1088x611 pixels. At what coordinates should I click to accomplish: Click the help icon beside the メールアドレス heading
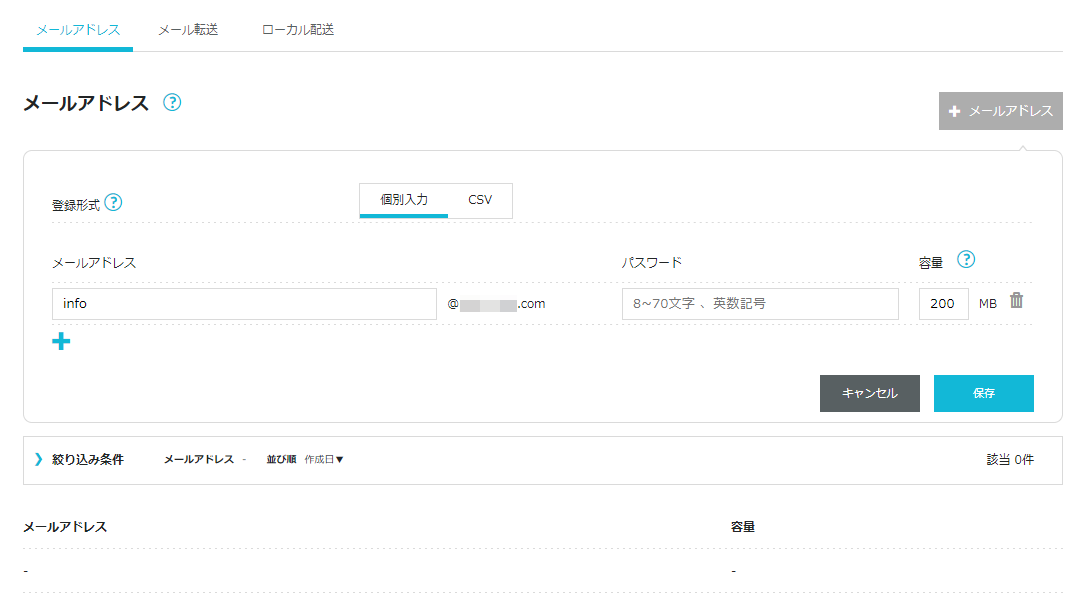(172, 102)
